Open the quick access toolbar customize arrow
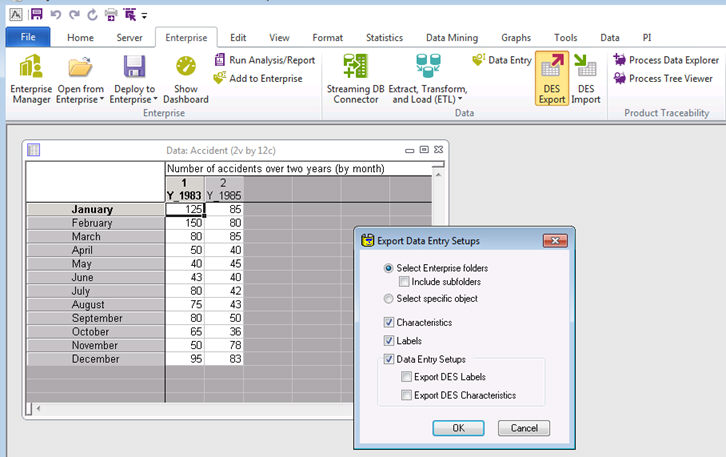726x457 pixels. tap(144, 16)
